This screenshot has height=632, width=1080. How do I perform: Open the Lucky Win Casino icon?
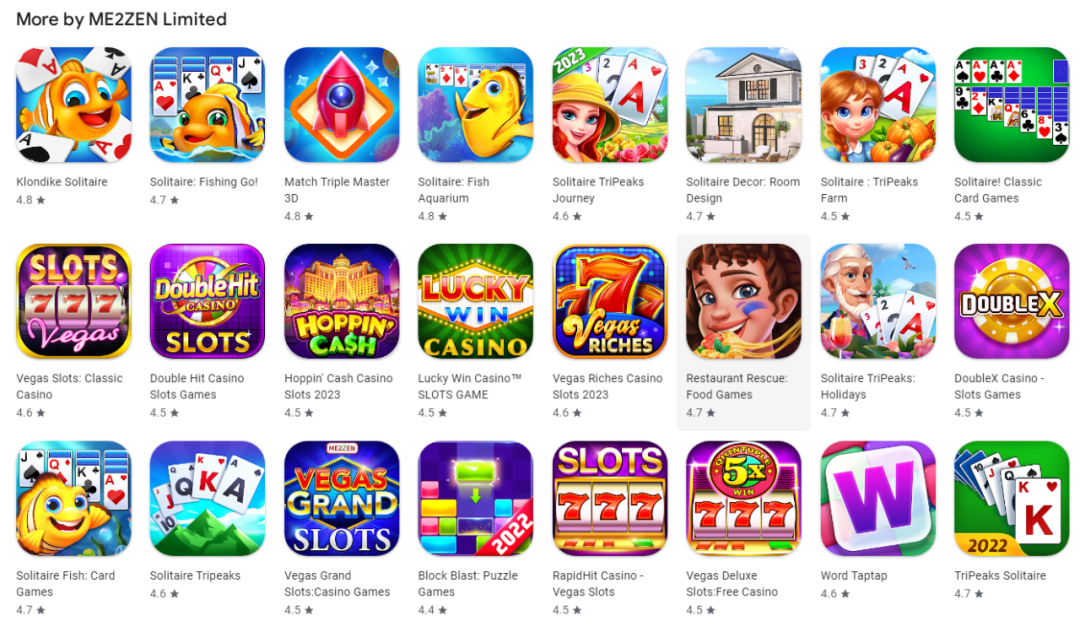click(475, 302)
